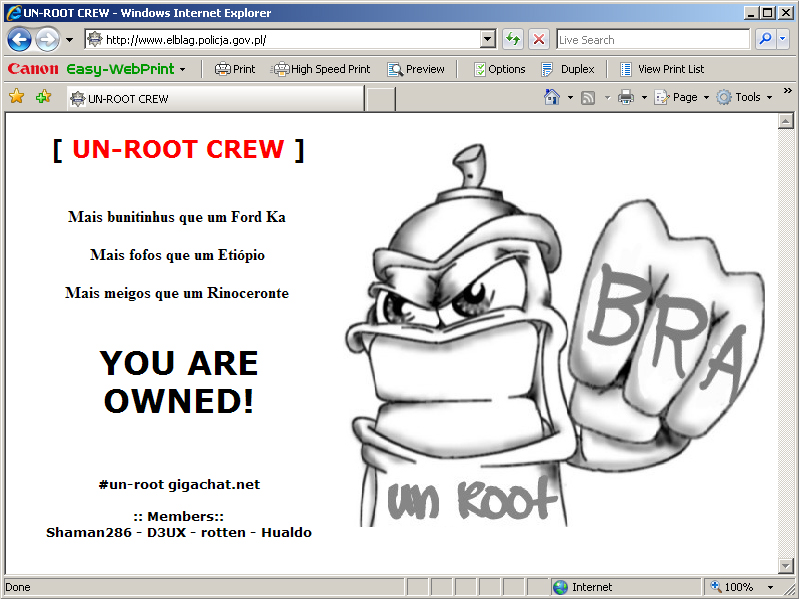Click the scroll up arrow on the page scrollbar
The width and height of the screenshot is (799, 599).
coord(786,121)
